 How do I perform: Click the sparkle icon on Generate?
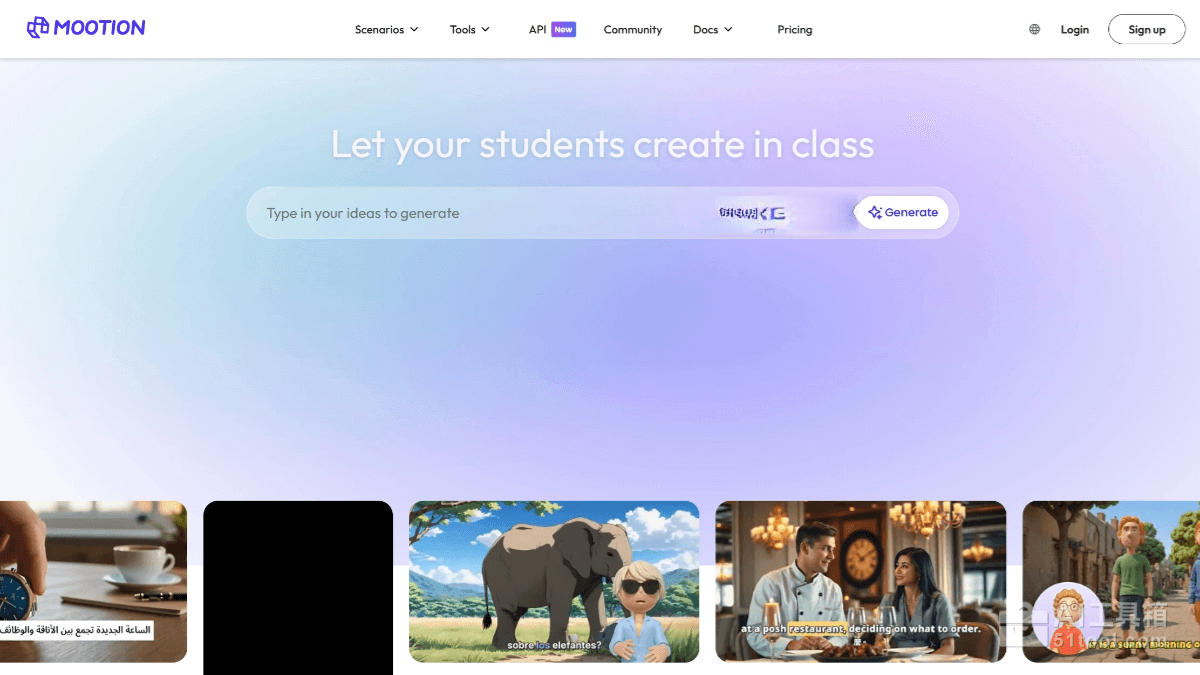[875, 212]
